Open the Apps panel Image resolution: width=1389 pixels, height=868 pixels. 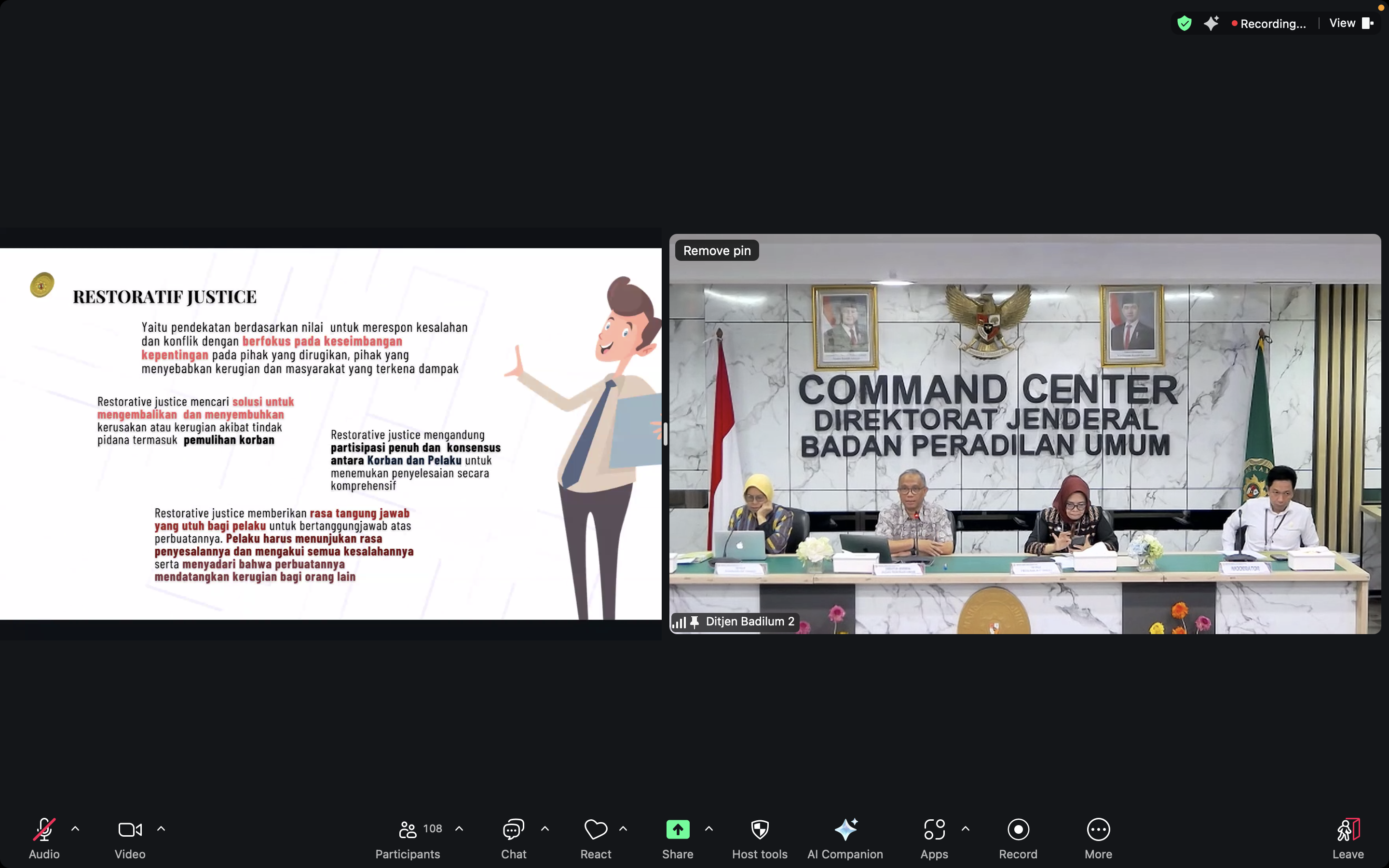pos(934,838)
